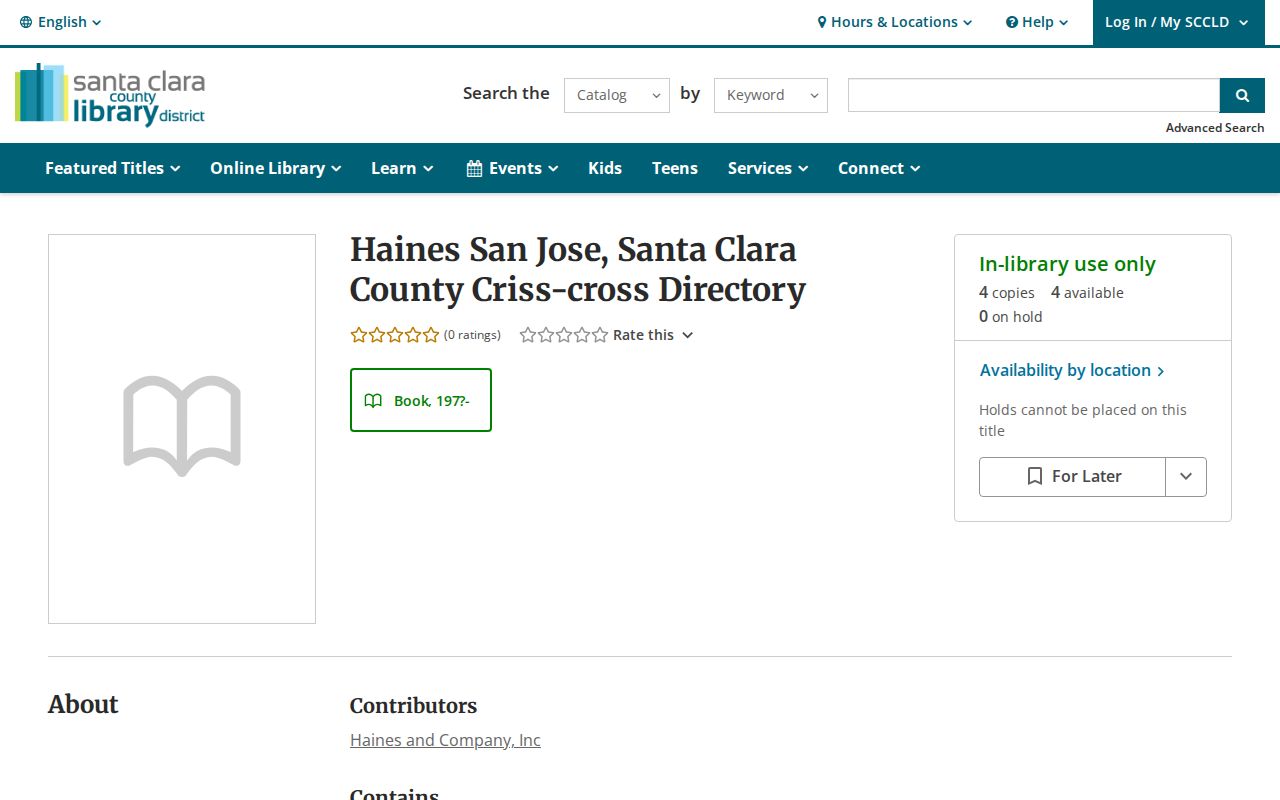Expand the Connect menu
The image size is (1280, 800).
[x=879, y=168]
